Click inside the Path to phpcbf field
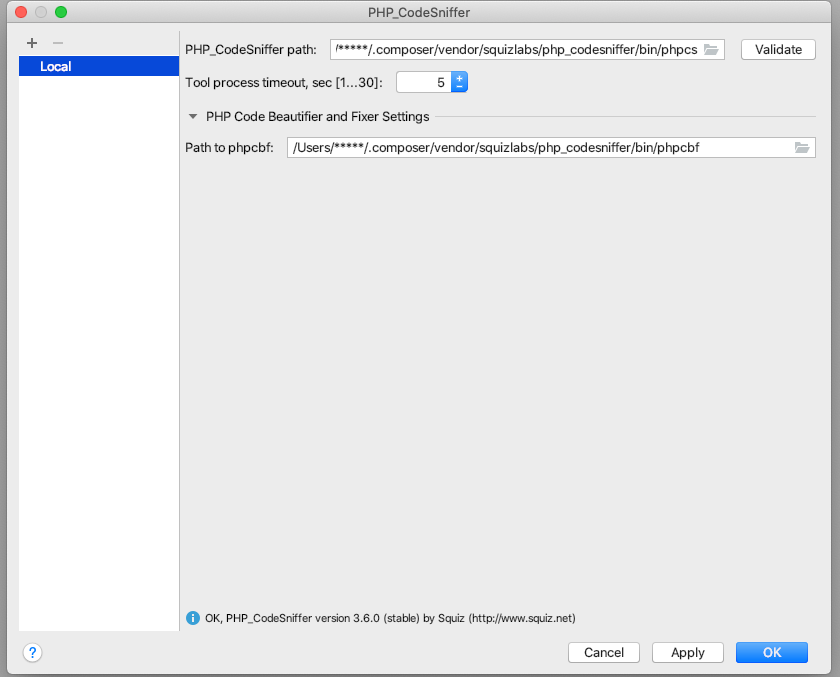 tap(540, 147)
